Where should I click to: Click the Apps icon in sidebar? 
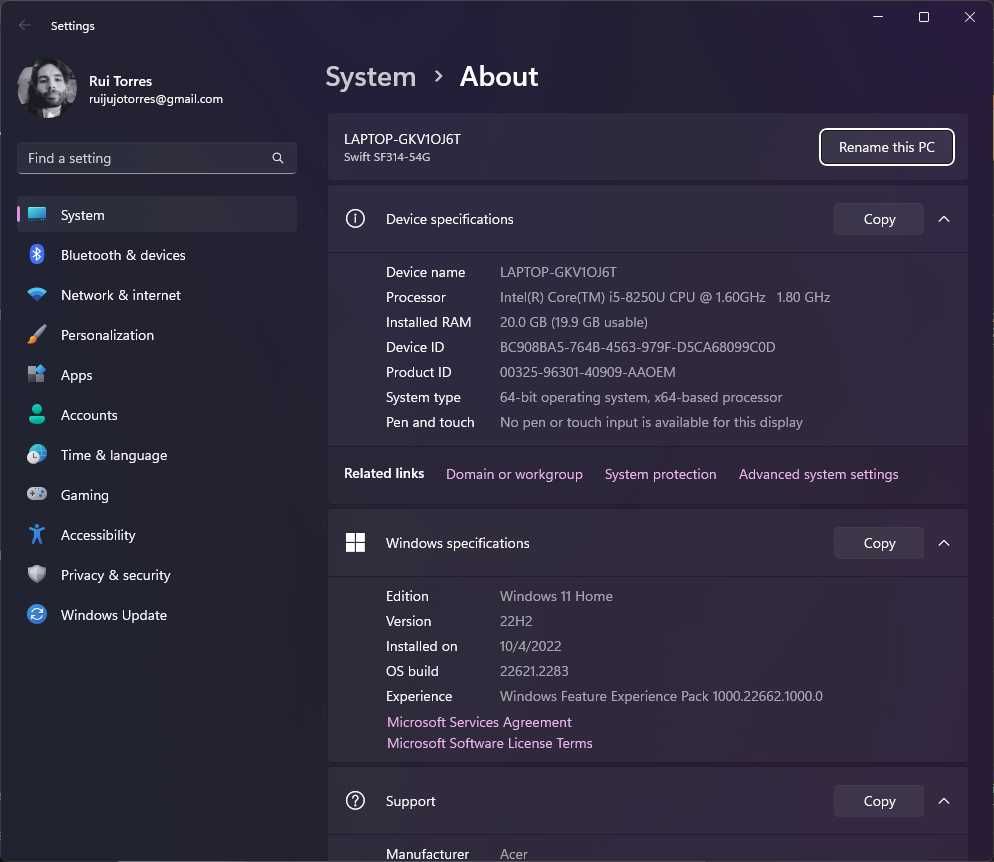37,374
